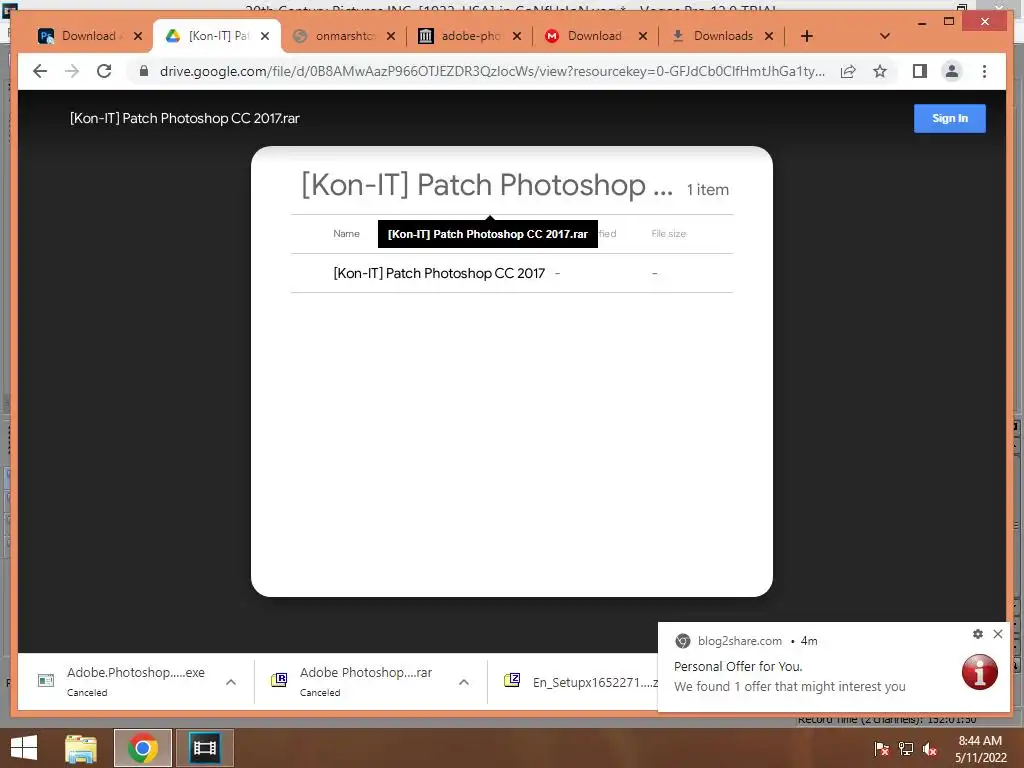Dismiss the blog2share notification
The image size is (1024, 768).
(998, 633)
